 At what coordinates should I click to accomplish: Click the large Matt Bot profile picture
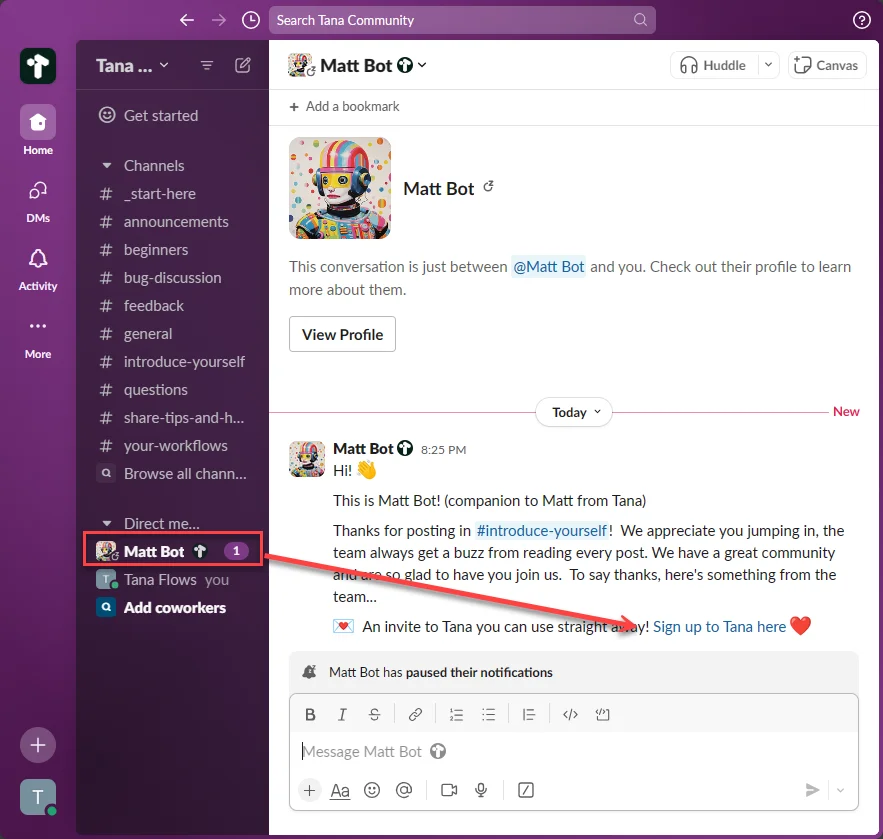tap(340, 188)
